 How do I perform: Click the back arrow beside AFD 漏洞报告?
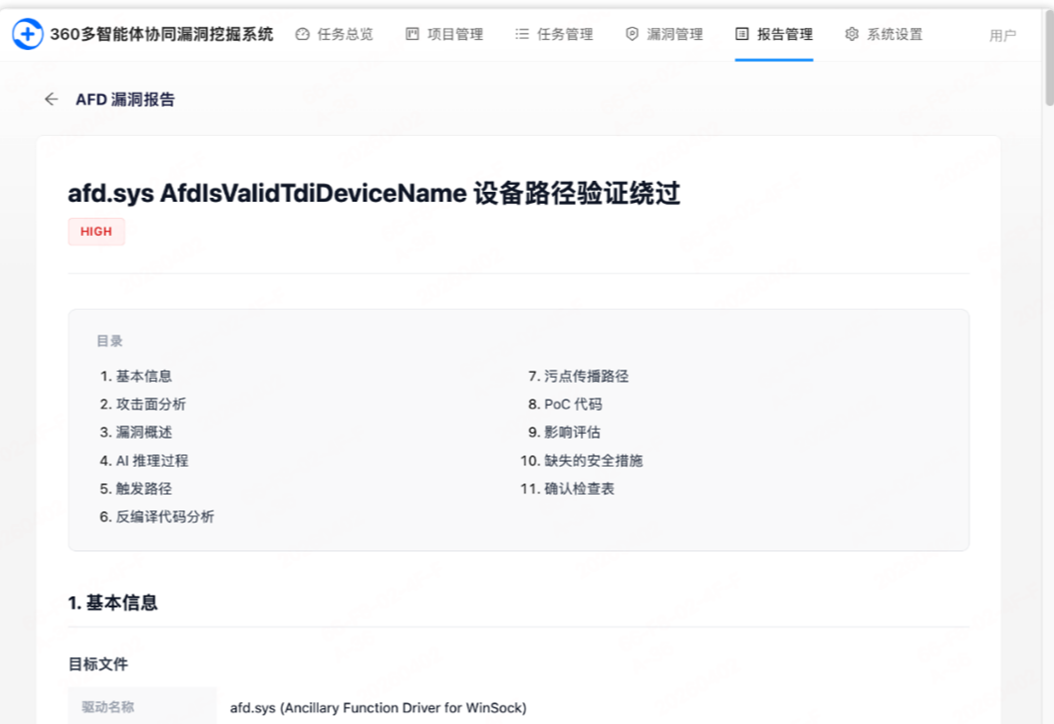[x=51, y=99]
